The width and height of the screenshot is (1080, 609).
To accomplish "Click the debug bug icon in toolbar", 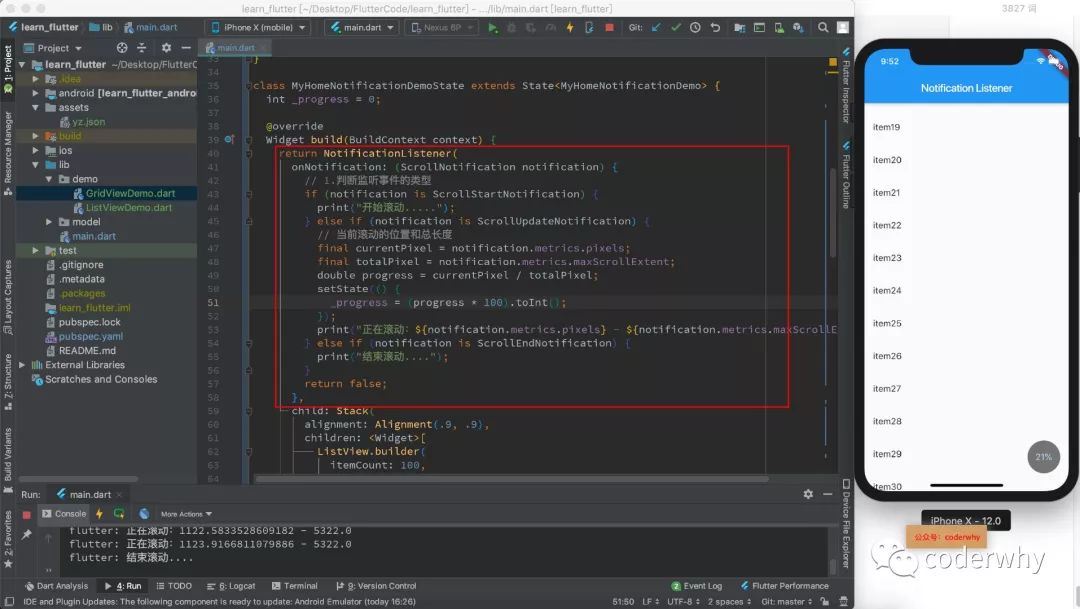I will pyautogui.click(x=511, y=28).
